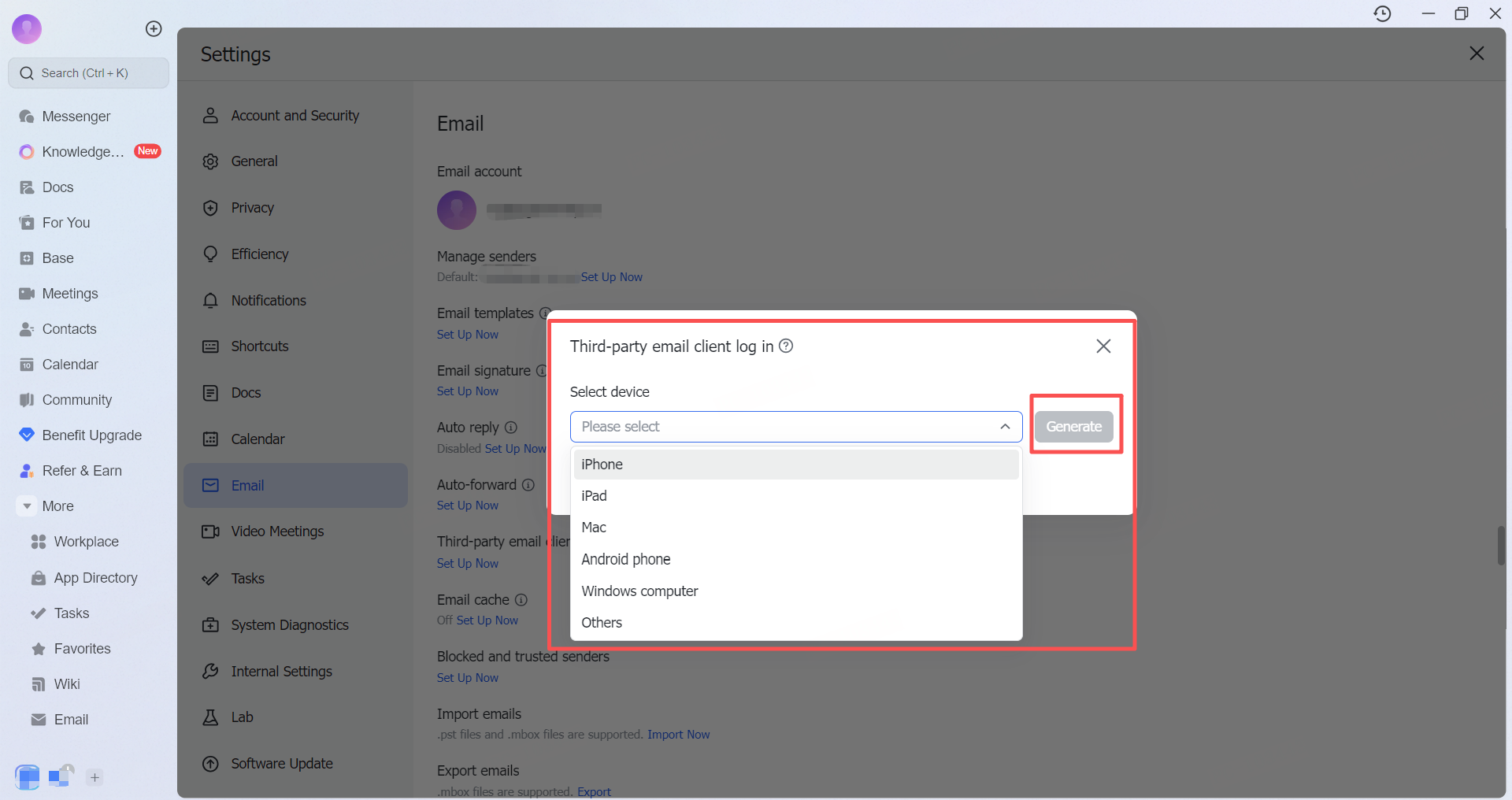Image resolution: width=1512 pixels, height=800 pixels.
Task: Pick Android phone in the device options
Action: pos(625,560)
